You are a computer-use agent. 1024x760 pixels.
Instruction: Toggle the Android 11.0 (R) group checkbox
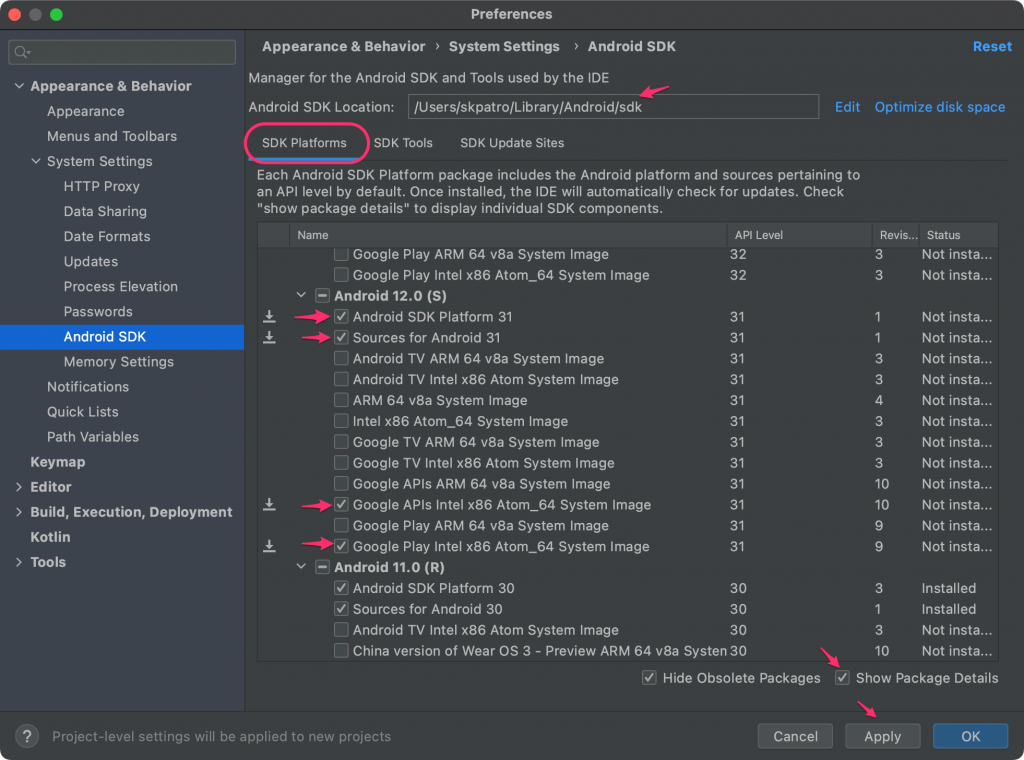pyautogui.click(x=323, y=567)
